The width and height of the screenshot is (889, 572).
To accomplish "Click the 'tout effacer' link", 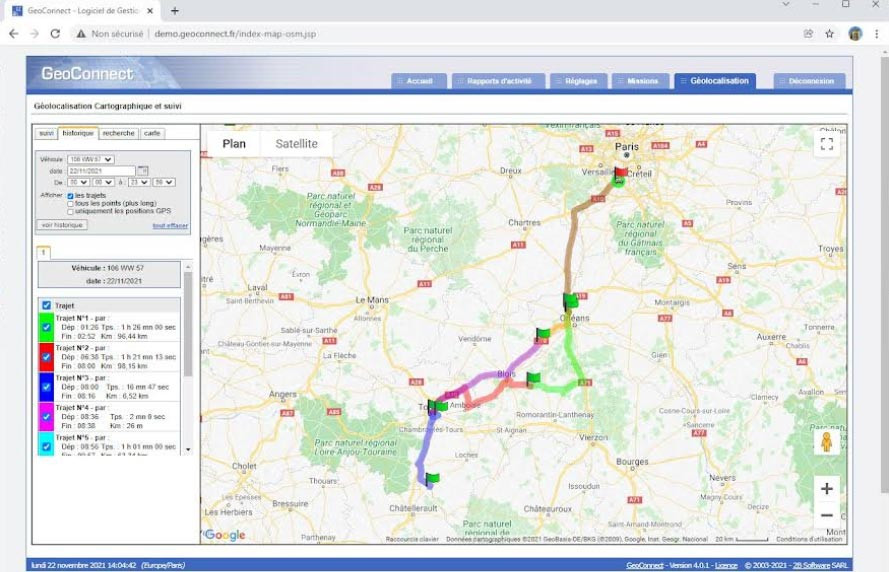I will 170,226.
